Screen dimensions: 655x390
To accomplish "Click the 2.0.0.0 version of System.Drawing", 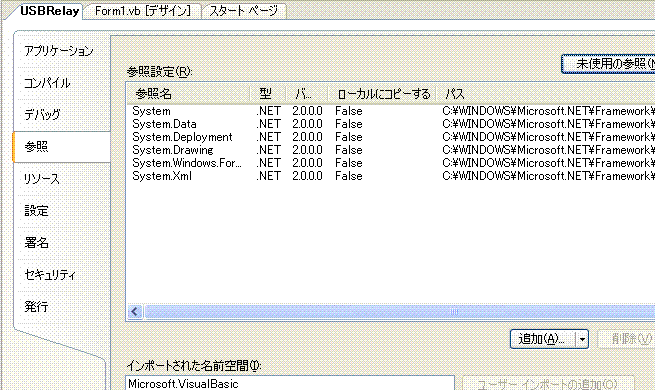I will click(x=307, y=150).
